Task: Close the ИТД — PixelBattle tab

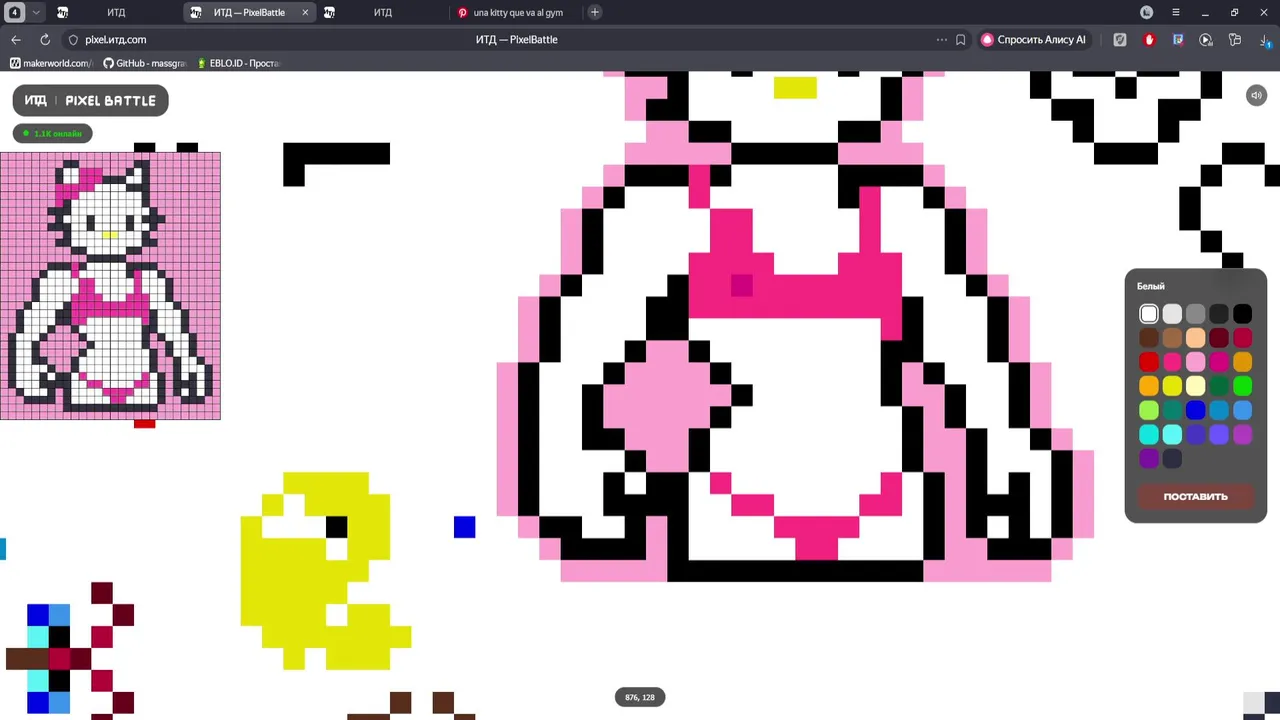Action: click(x=305, y=13)
